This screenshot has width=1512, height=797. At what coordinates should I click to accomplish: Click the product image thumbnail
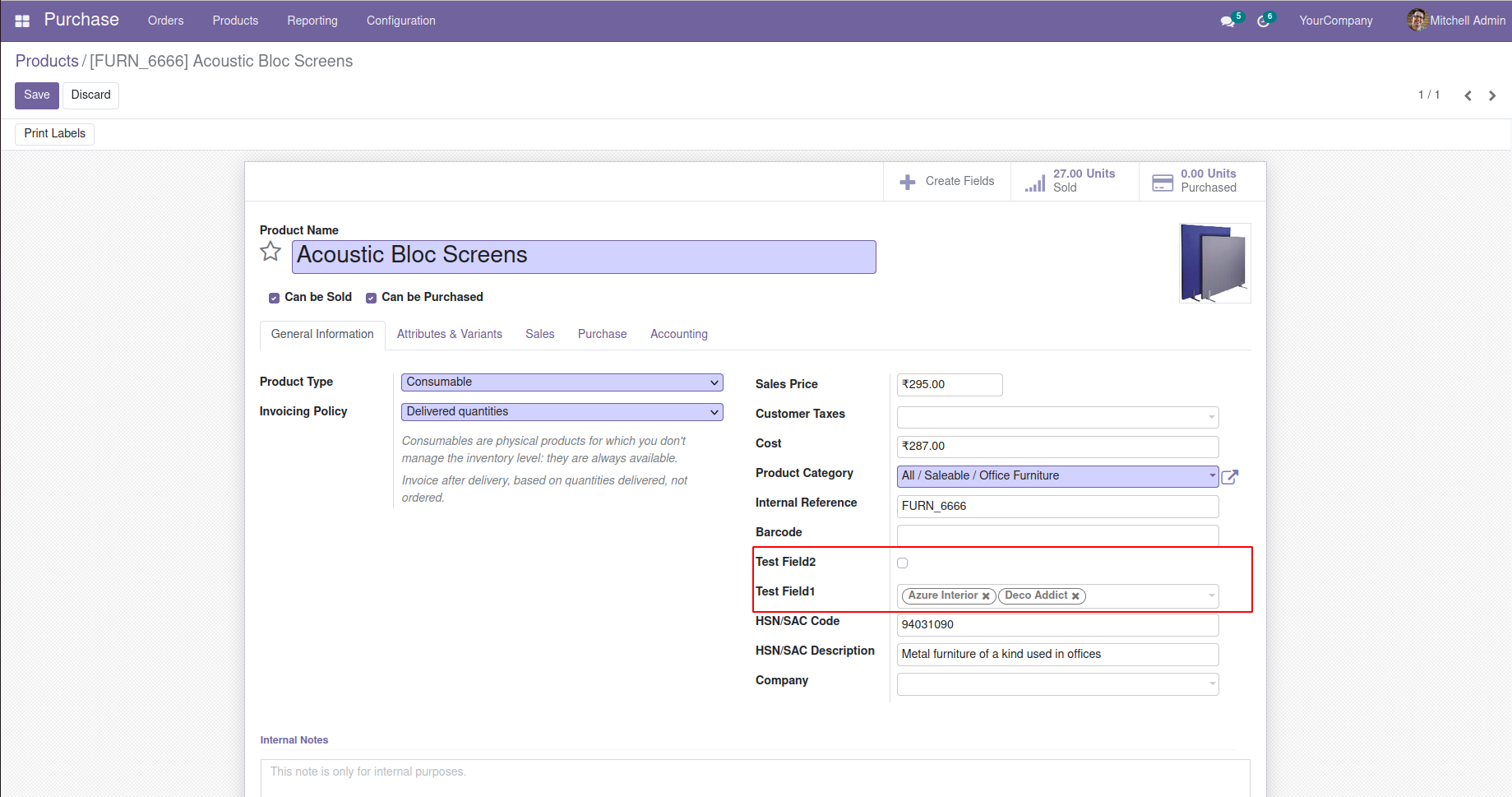point(1214,263)
